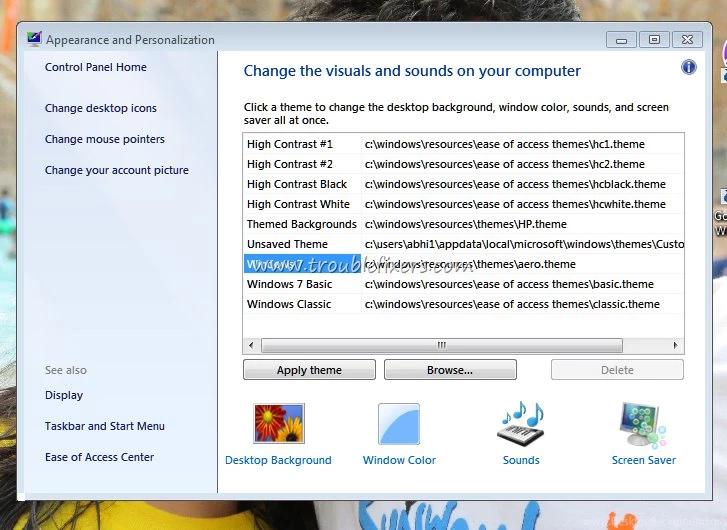This screenshot has height=530, width=727.
Task: Click the HP.theme path cell
Action: coord(466,224)
